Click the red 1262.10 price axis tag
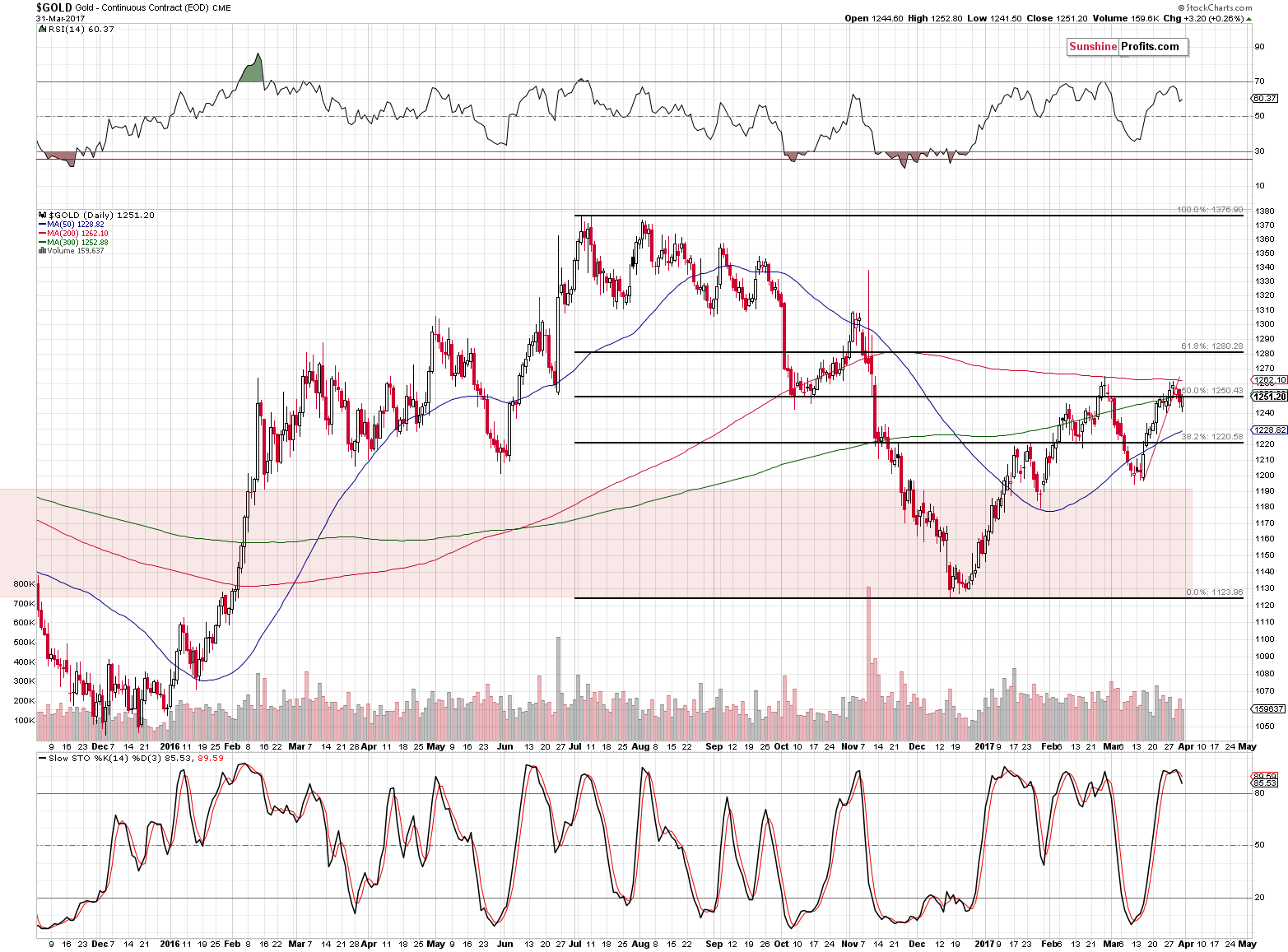The width and height of the screenshot is (1288, 952). pyautogui.click(x=1268, y=380)
